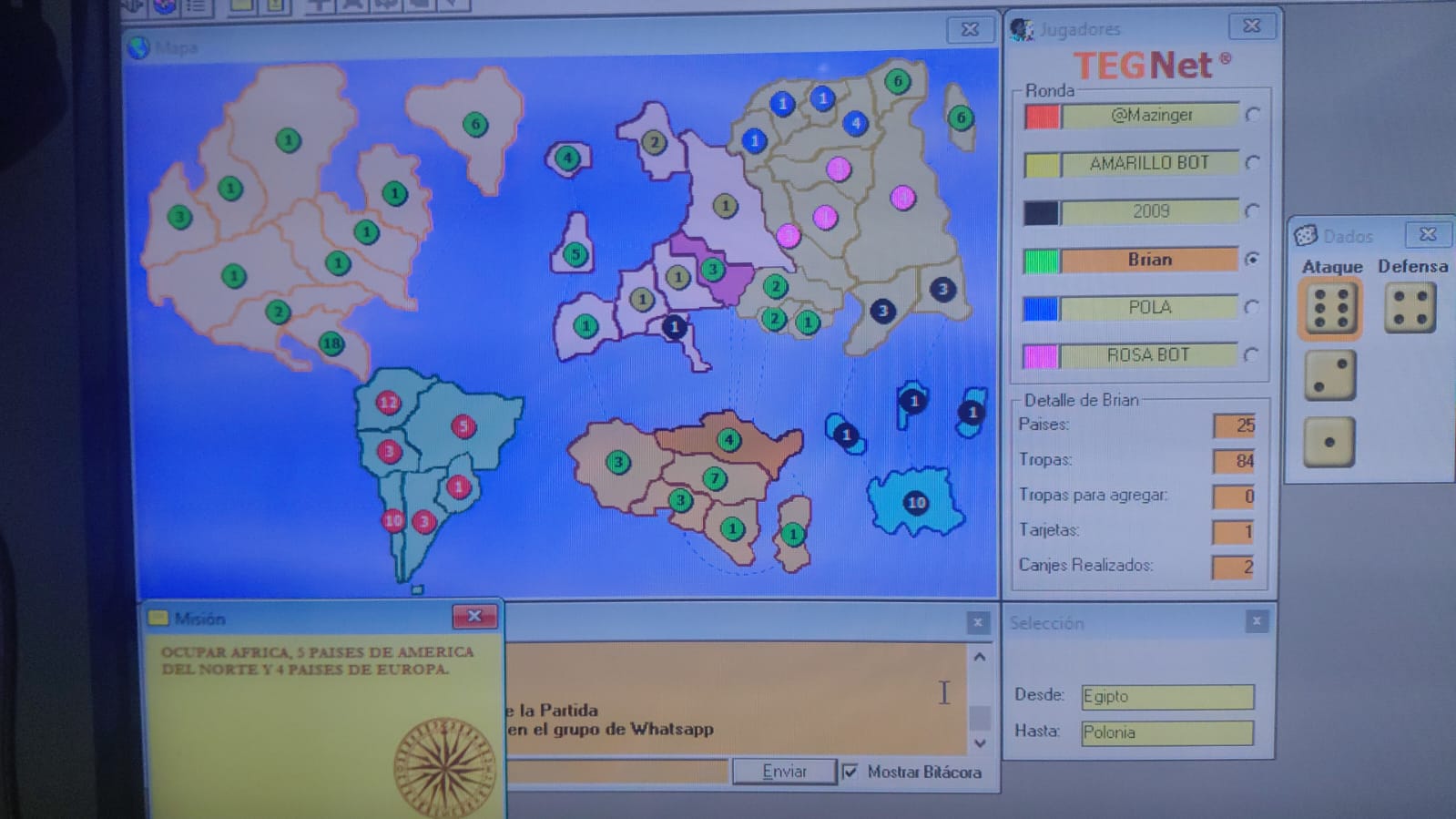Click the red color swatch of @Mazinger

[x=1042, y=117]
